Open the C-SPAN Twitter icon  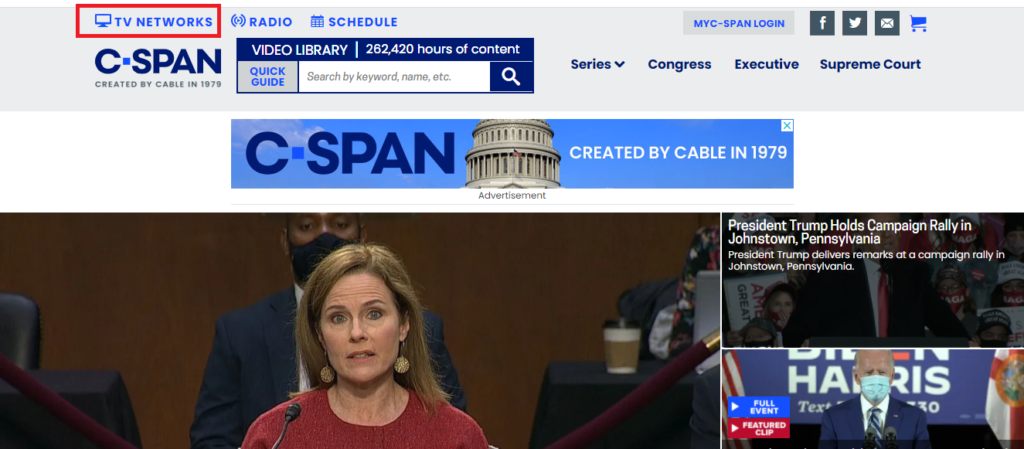(x=854, y=23)
